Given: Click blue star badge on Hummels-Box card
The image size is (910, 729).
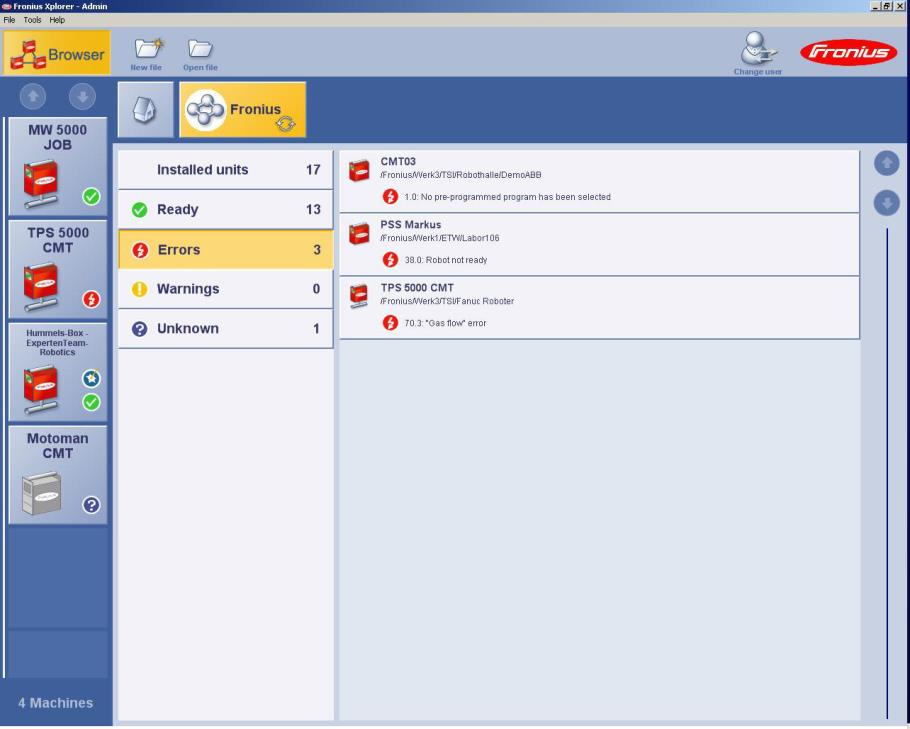Looking at the screenshot, I should (91, 378).
